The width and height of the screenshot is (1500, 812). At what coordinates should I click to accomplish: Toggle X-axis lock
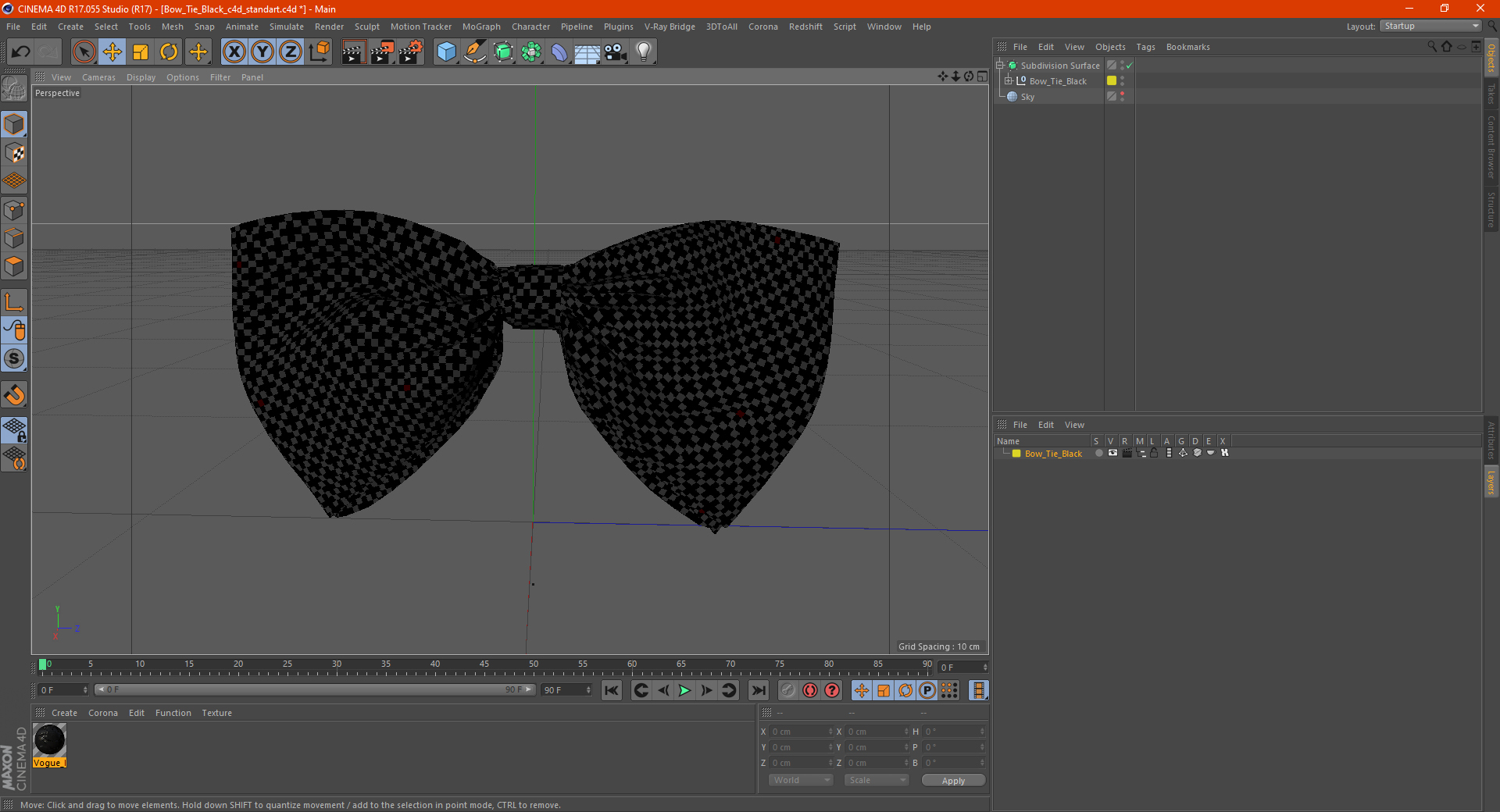tap(234, 52)
